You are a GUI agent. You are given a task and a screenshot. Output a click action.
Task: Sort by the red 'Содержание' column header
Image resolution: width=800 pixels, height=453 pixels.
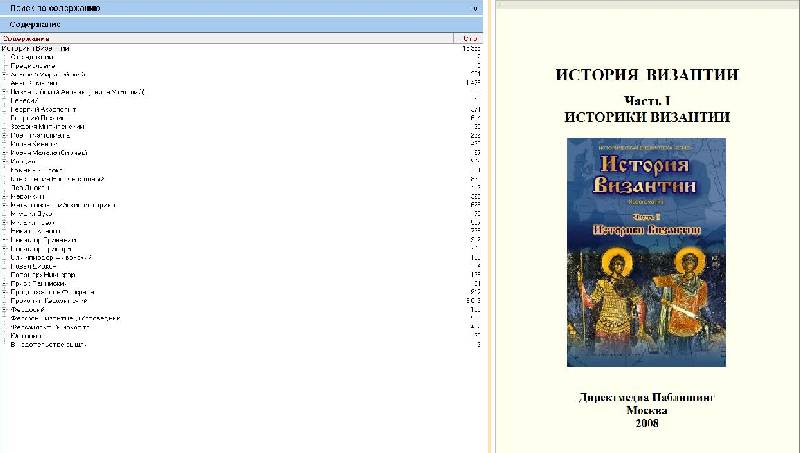(x=227, y=39)
